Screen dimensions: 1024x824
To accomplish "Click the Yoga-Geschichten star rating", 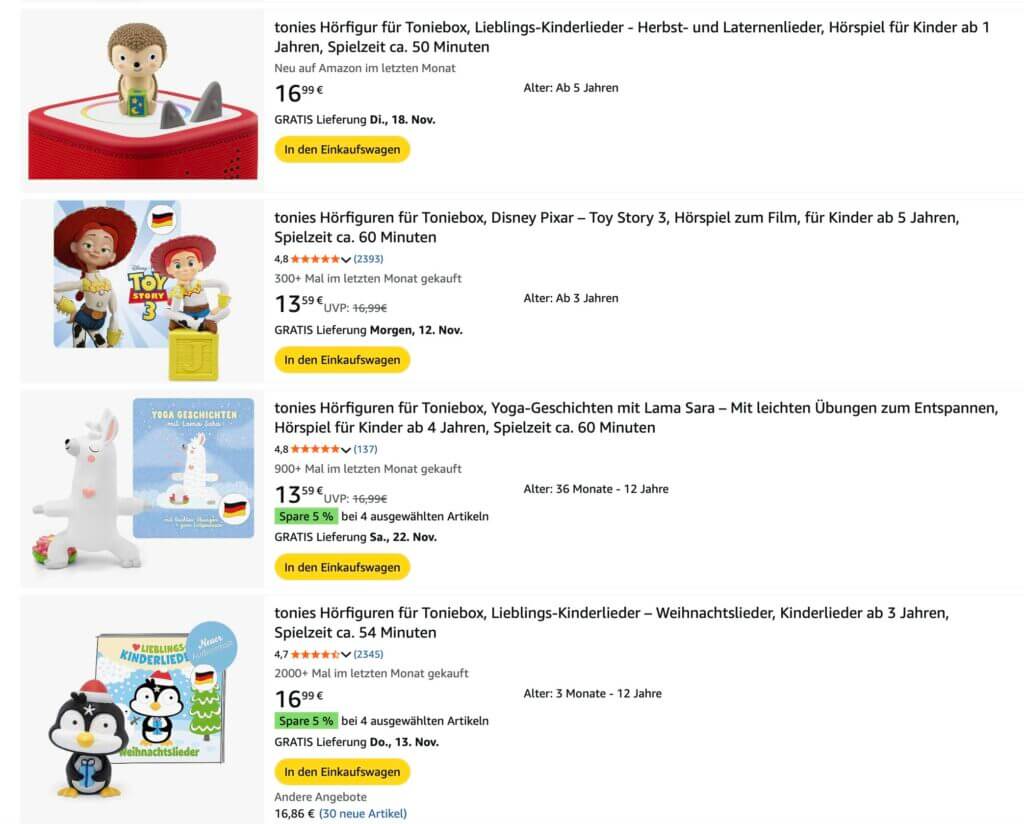I will point(315,449).
